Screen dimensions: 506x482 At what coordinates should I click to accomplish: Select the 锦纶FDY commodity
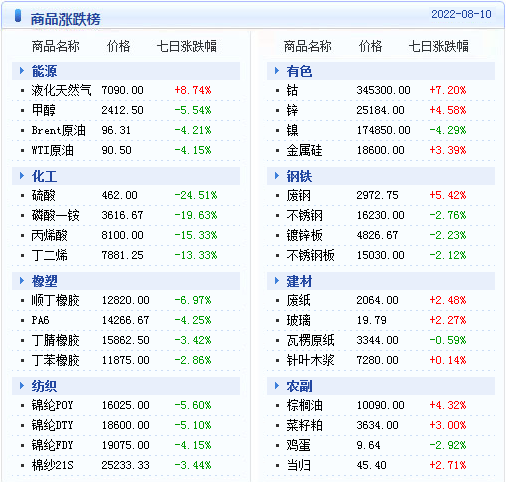pyautogui.click(x=53, y=445)
